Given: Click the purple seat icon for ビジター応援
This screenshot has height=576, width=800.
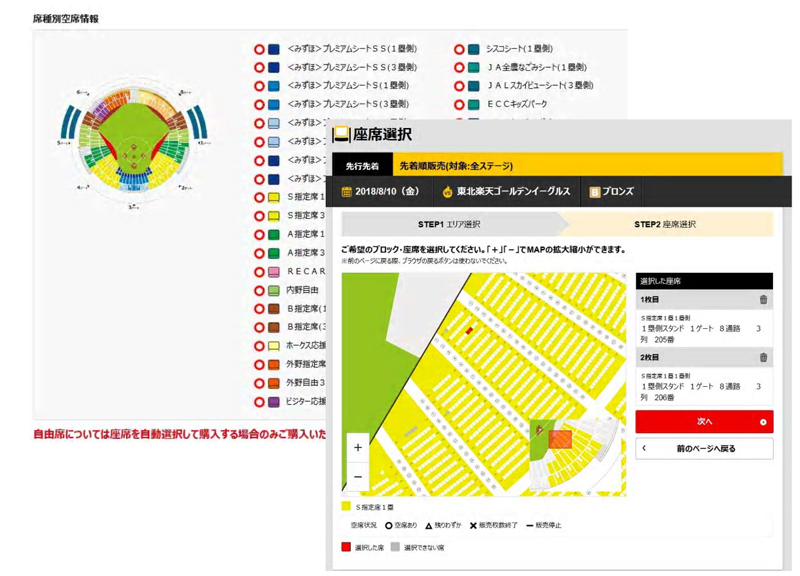Looking at the screenshot, I should coord(274,402).
